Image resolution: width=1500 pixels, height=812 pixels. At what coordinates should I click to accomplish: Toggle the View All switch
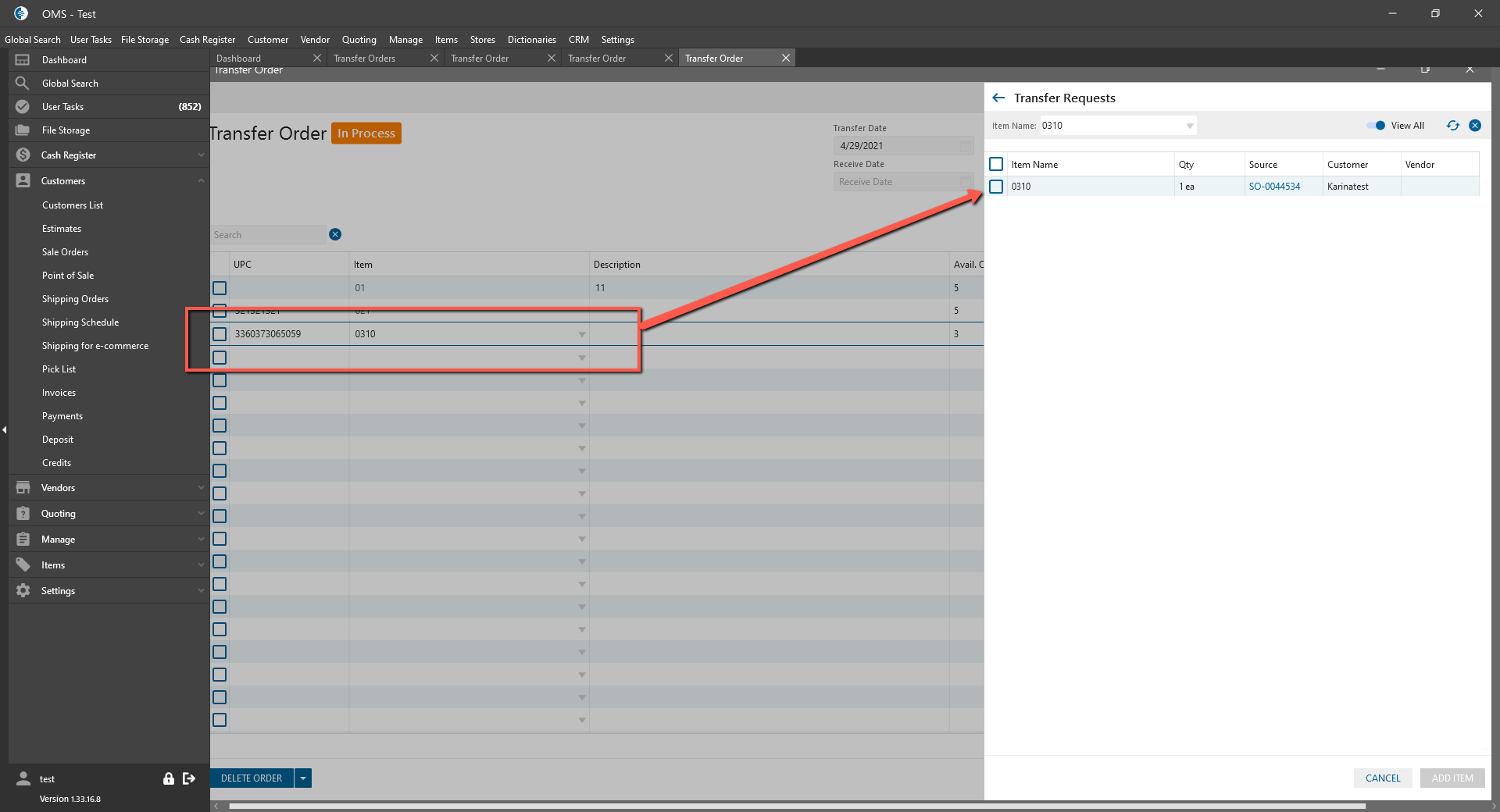click(x=1377, y=126)
